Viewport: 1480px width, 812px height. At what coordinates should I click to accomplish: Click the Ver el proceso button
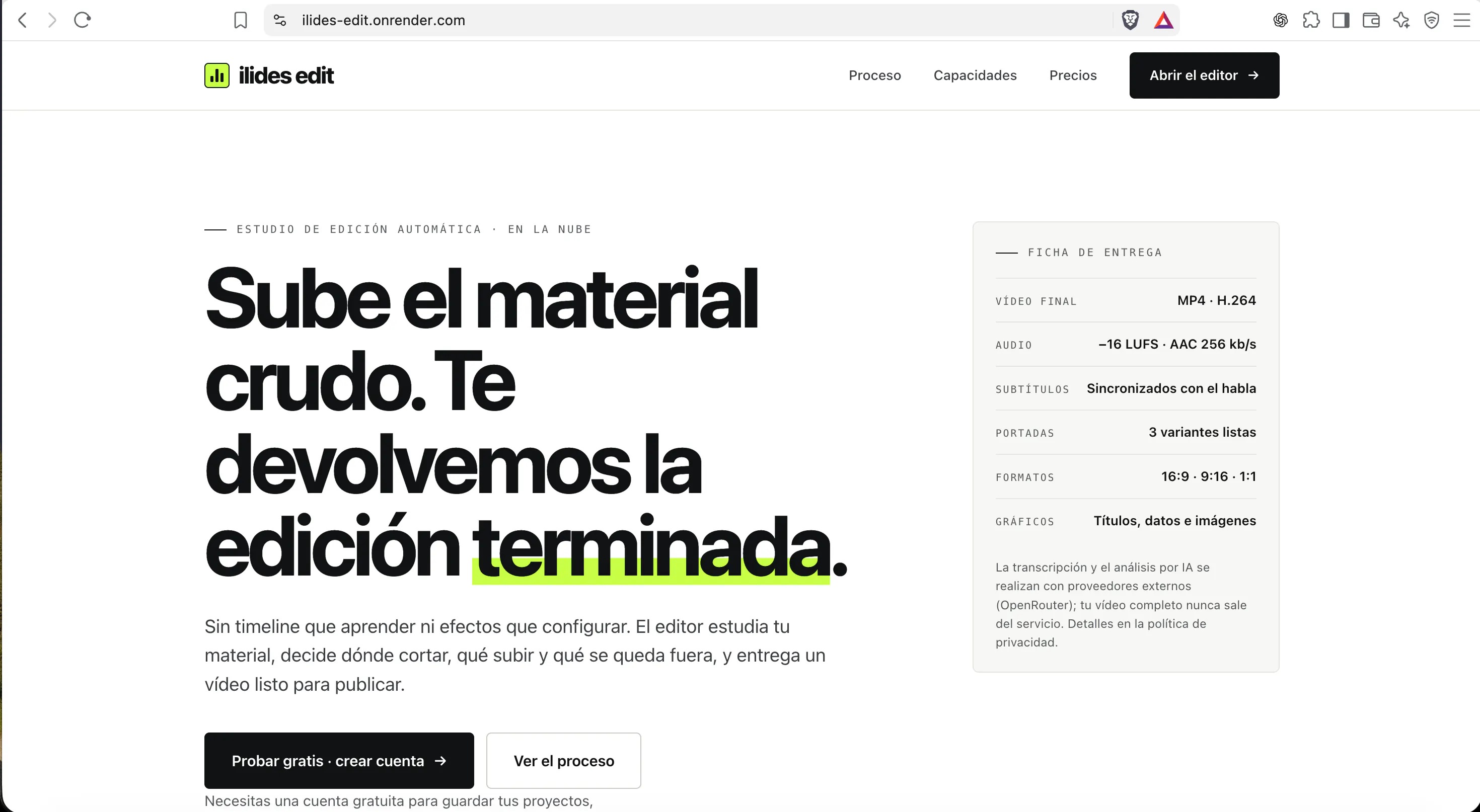click(x=564, y=760)
